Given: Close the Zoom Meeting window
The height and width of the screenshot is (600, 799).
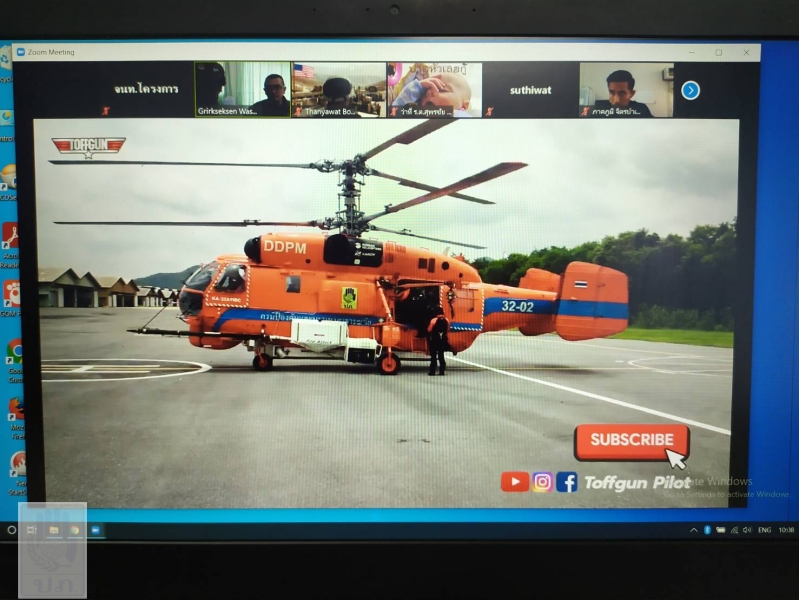Looking at the screenshot, I should tap(746, 52).
